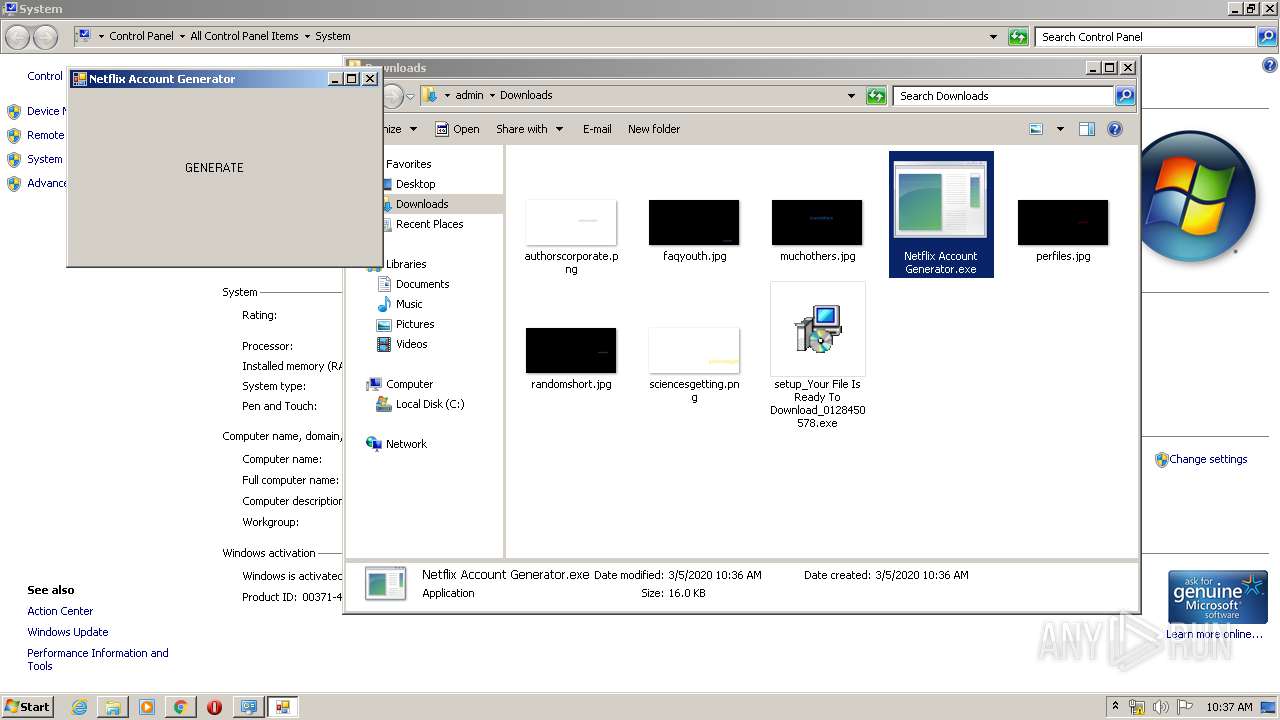Image resolution: width=1280 pixels, height=720 pixels.
Task: Open Recent Places in navigation pane
Action: pos(429,224)
